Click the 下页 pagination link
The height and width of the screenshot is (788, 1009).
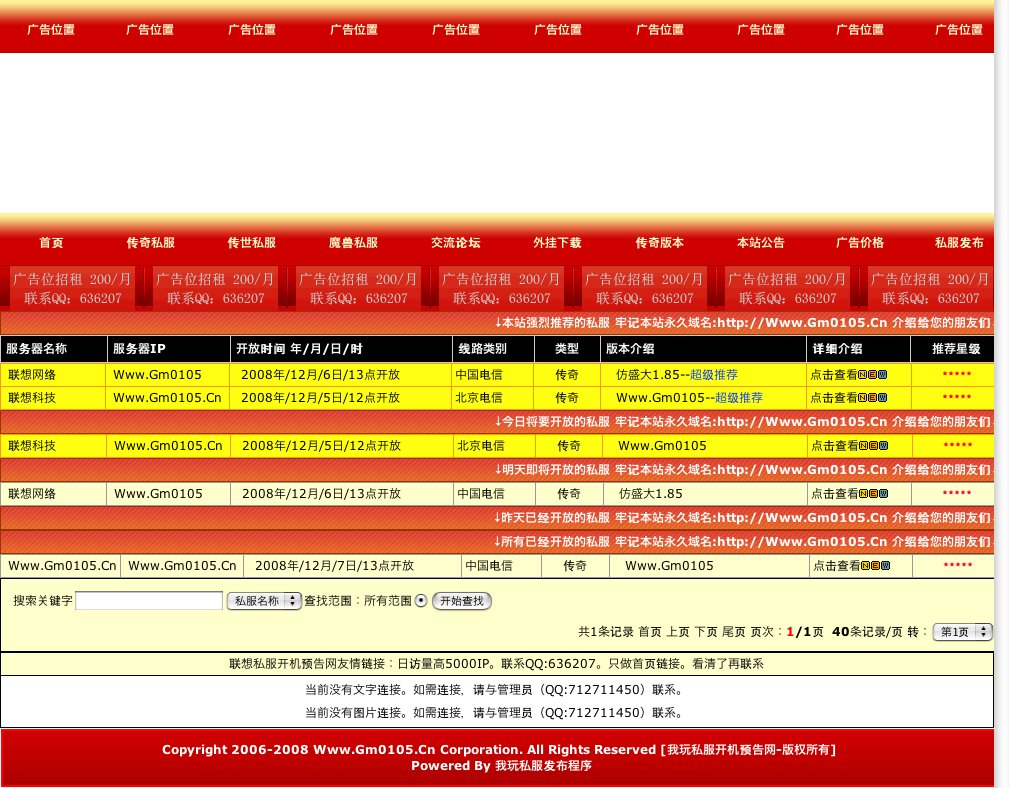pyautogui.click(x=709, y=631)
